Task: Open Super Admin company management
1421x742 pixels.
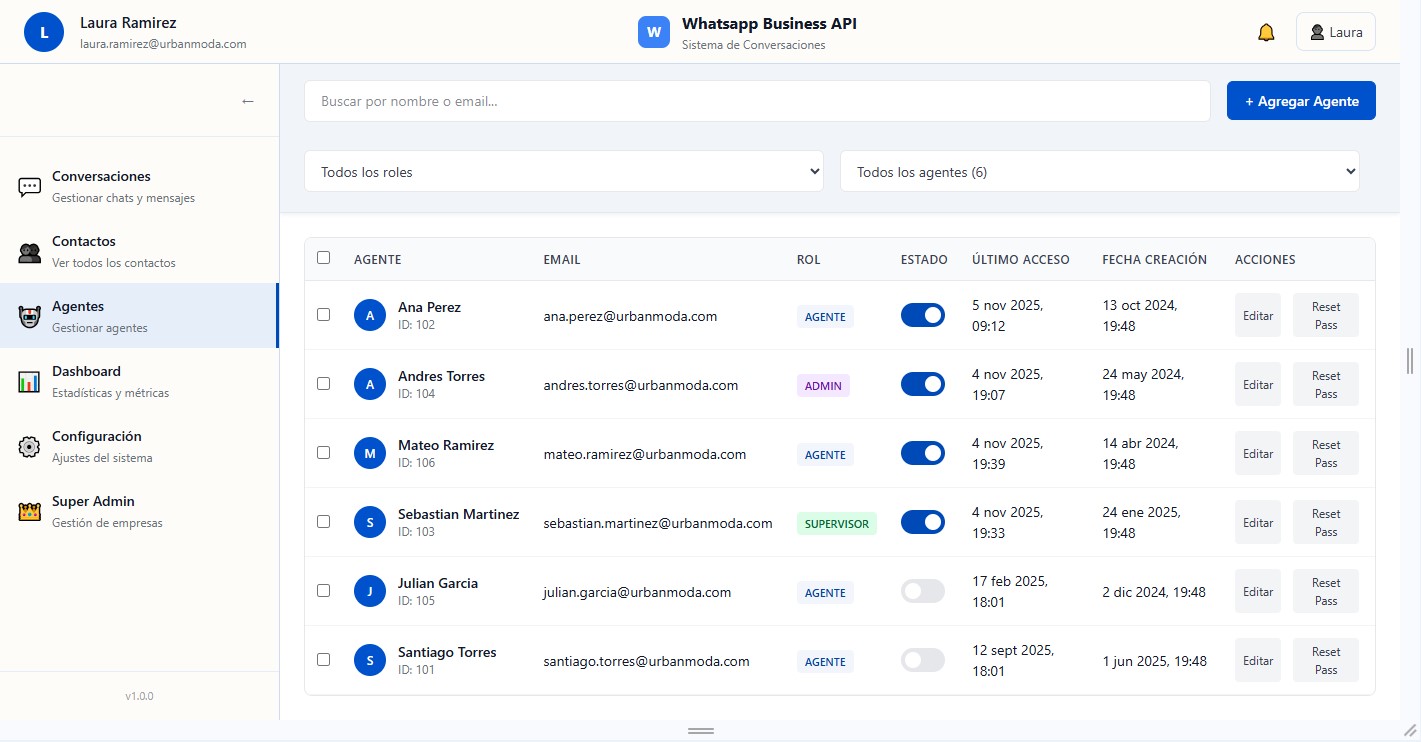Action: tap(139, 511)
